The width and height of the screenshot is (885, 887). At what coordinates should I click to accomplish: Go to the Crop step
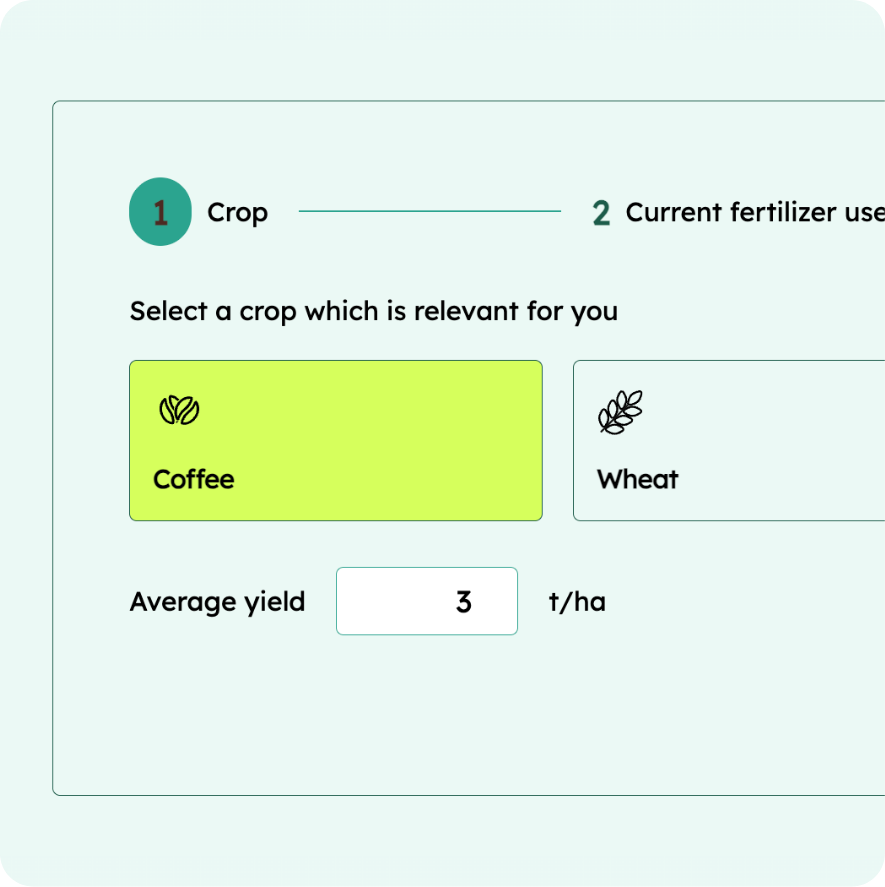[238, 213]
